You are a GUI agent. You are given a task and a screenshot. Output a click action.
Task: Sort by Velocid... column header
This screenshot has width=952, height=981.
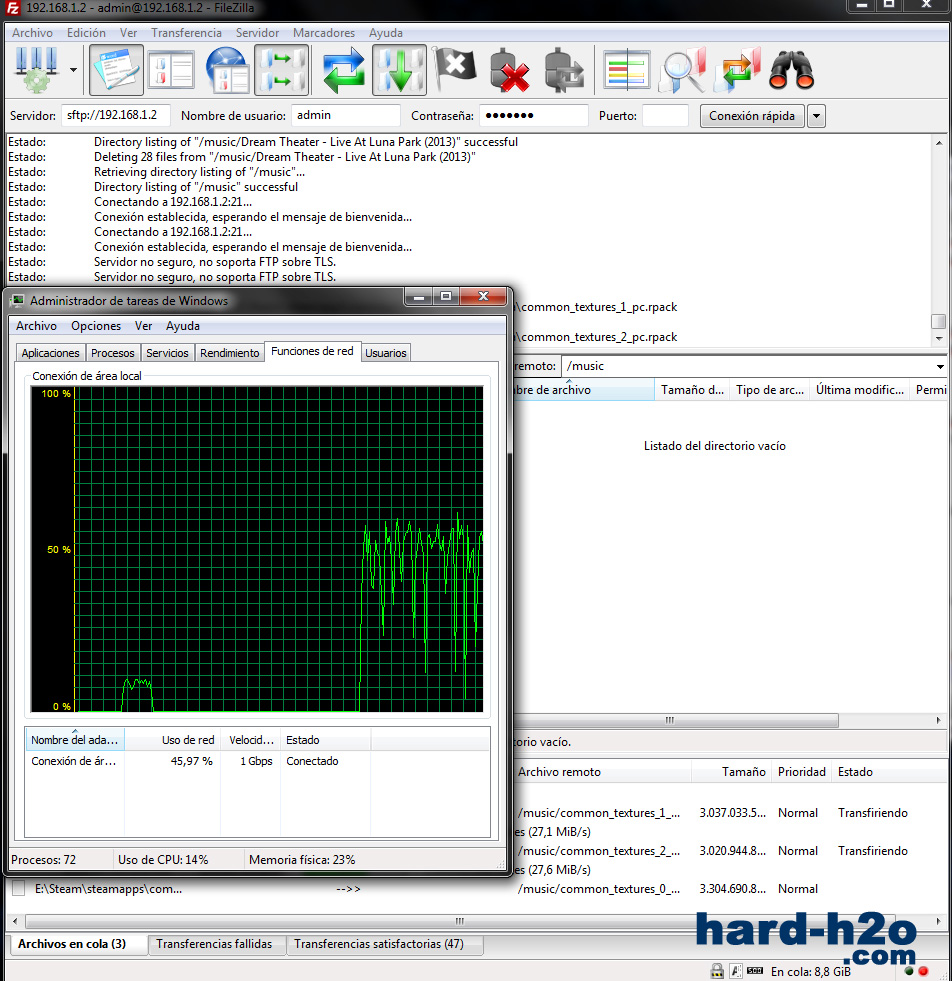pos(250,740)
